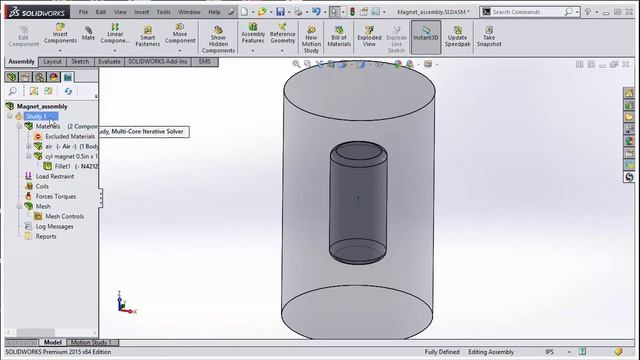Select the Fillet1 body tree item
Viewport: 640px width, 360px height.
pyautogui.click(x=71, y=167)
